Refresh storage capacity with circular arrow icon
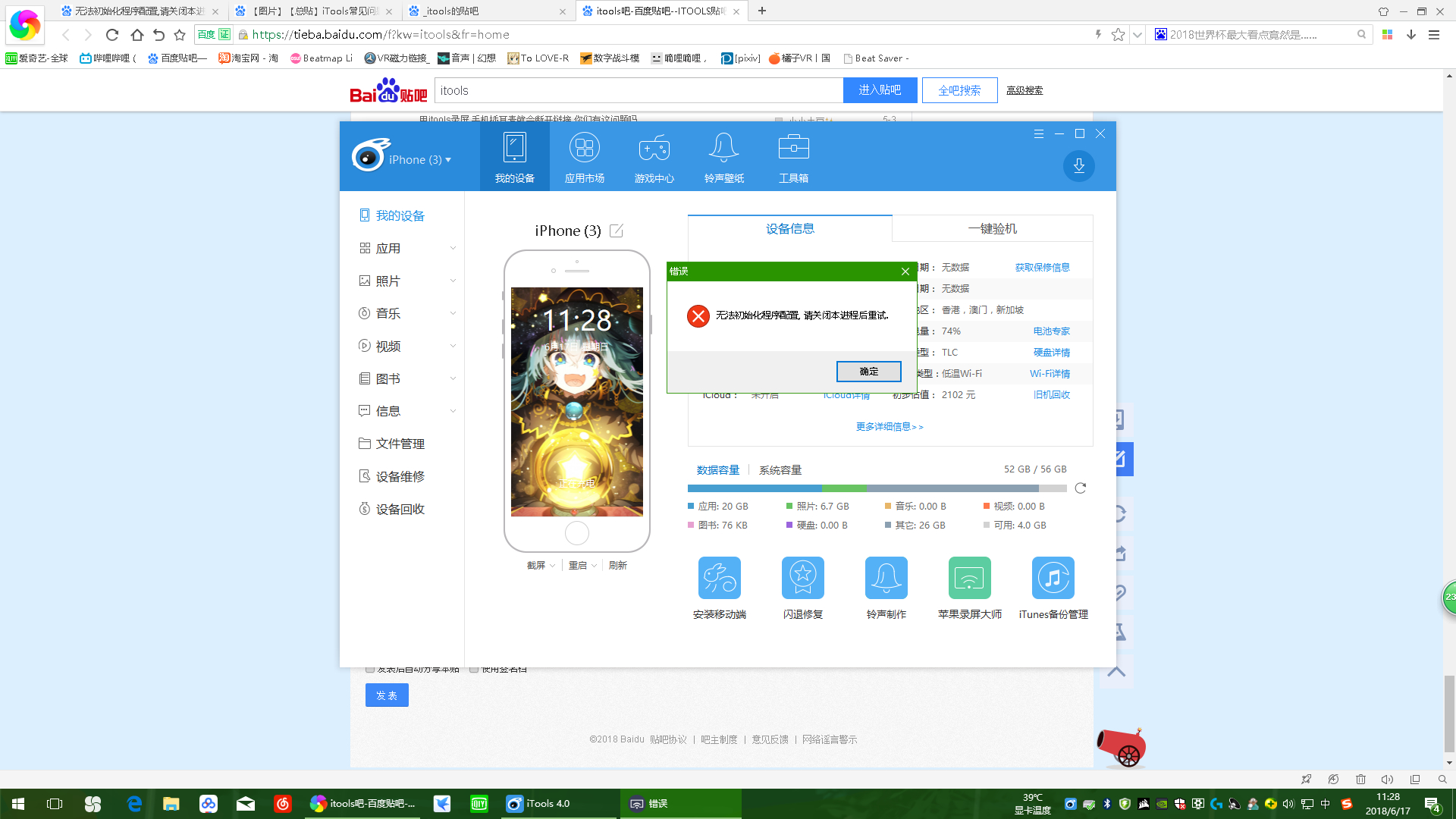 pyautogui.click(x=1081, y=488)
